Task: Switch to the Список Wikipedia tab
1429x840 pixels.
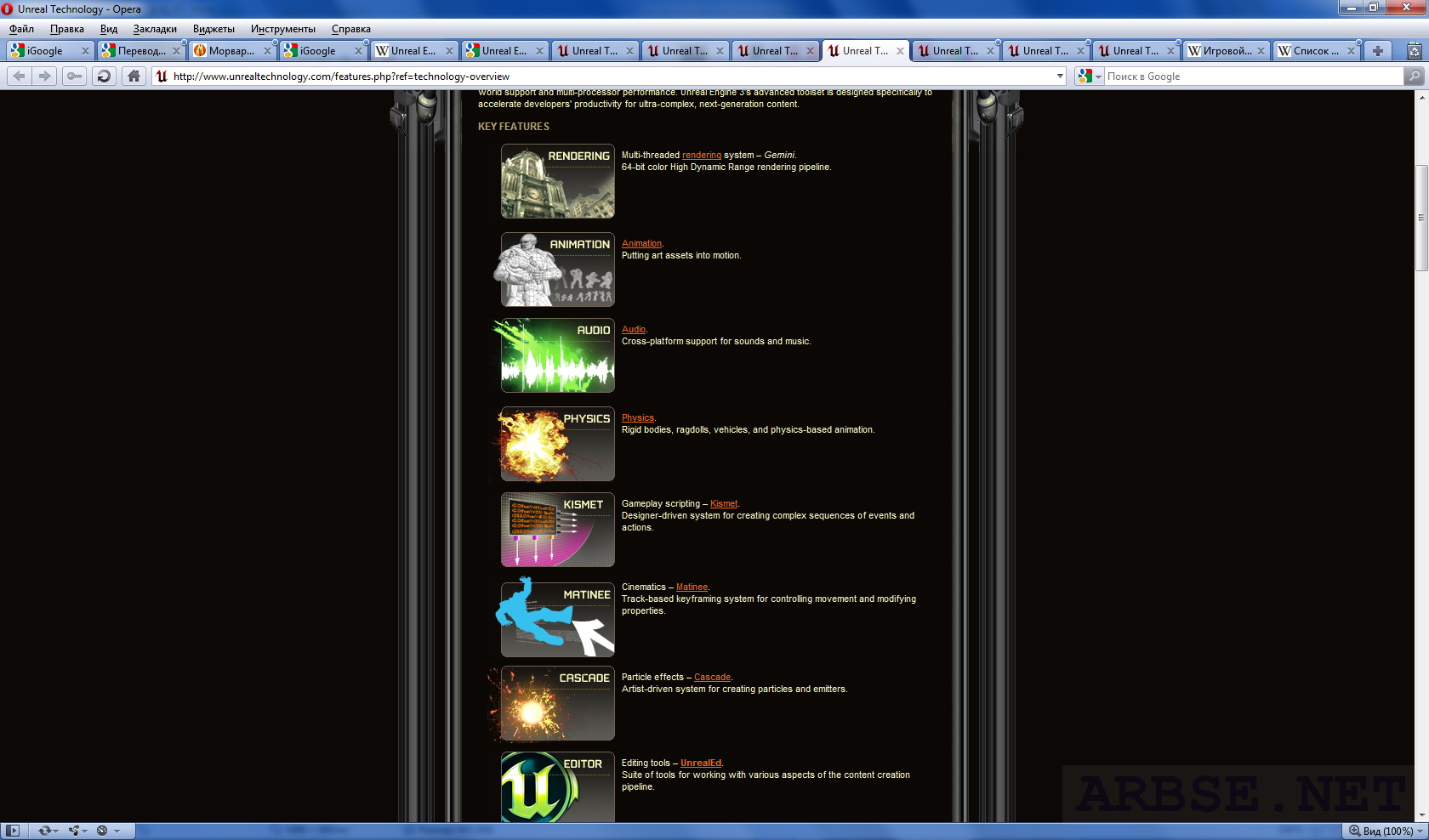Action: pyautogui.click(x=1317, y=51)
